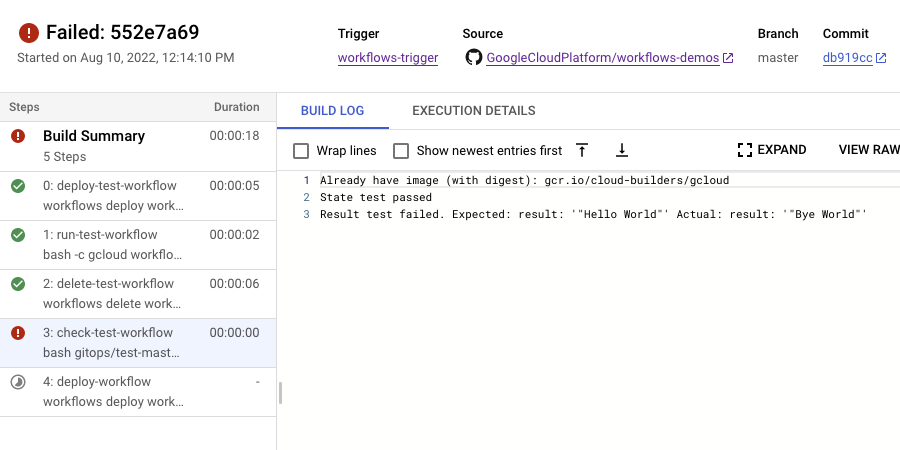Switch to the Execution Details tab
The image size is (900, 450).
[x=473, y=111]
